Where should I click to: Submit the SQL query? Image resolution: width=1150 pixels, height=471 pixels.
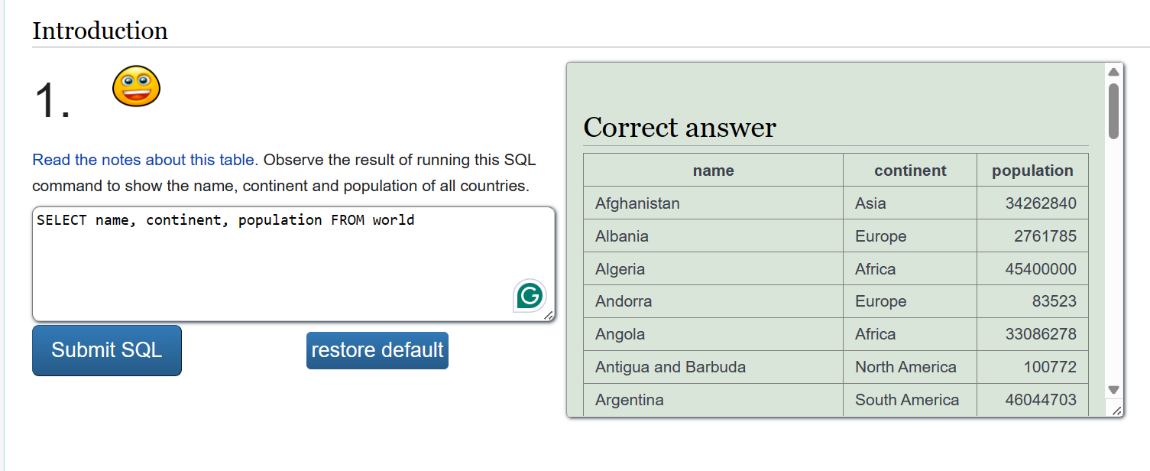[107, 350]
